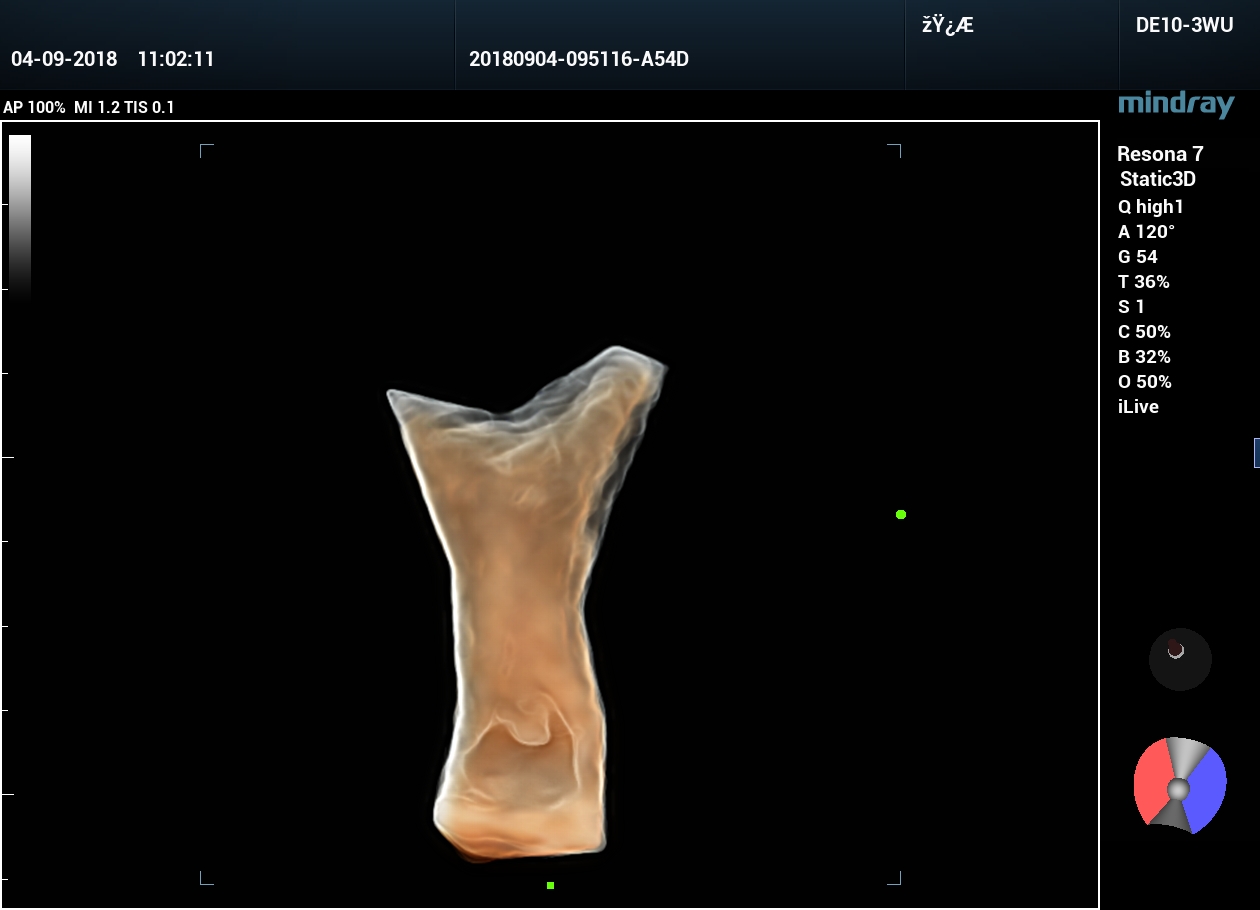Click the light source direction indicator
This screenshot has height=910, width=1260.
(1180, 659)
